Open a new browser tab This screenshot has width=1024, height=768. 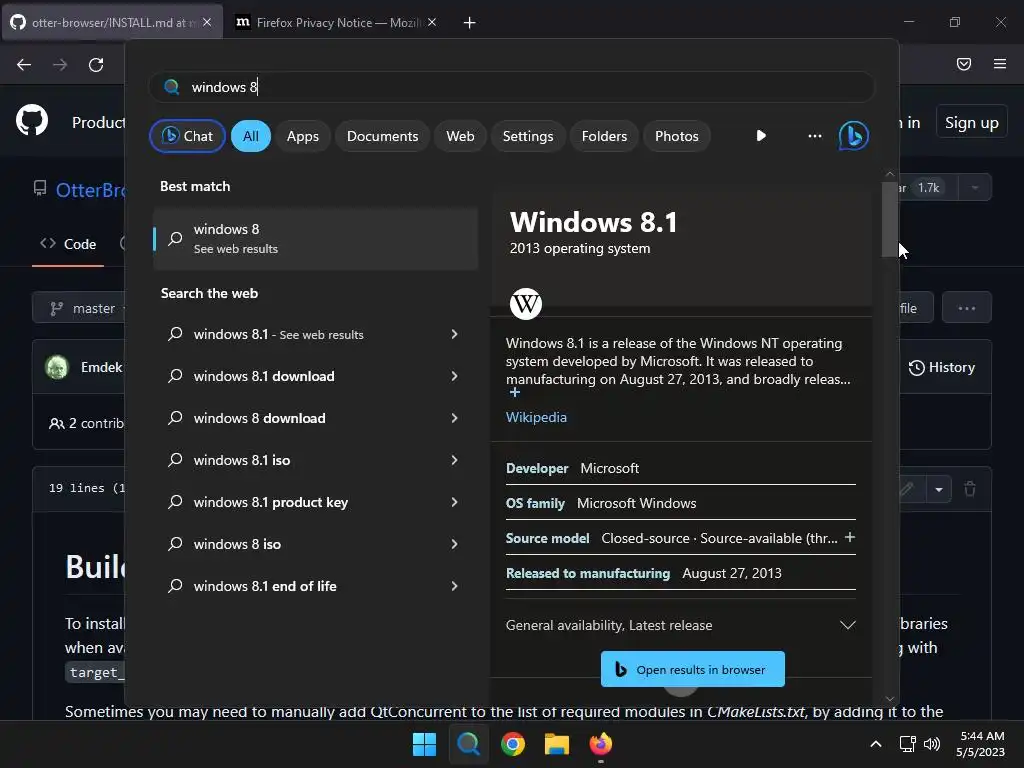coord(470,23)
